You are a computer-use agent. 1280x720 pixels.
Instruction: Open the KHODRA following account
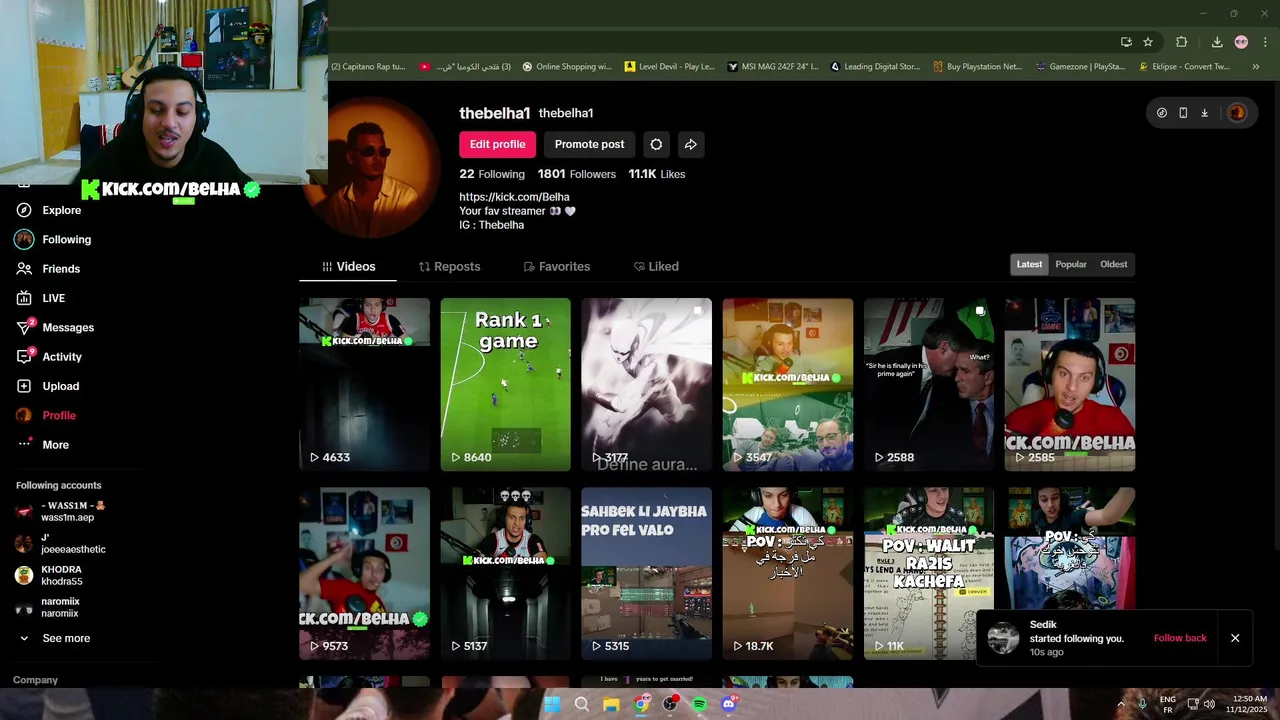pos(50,576)
